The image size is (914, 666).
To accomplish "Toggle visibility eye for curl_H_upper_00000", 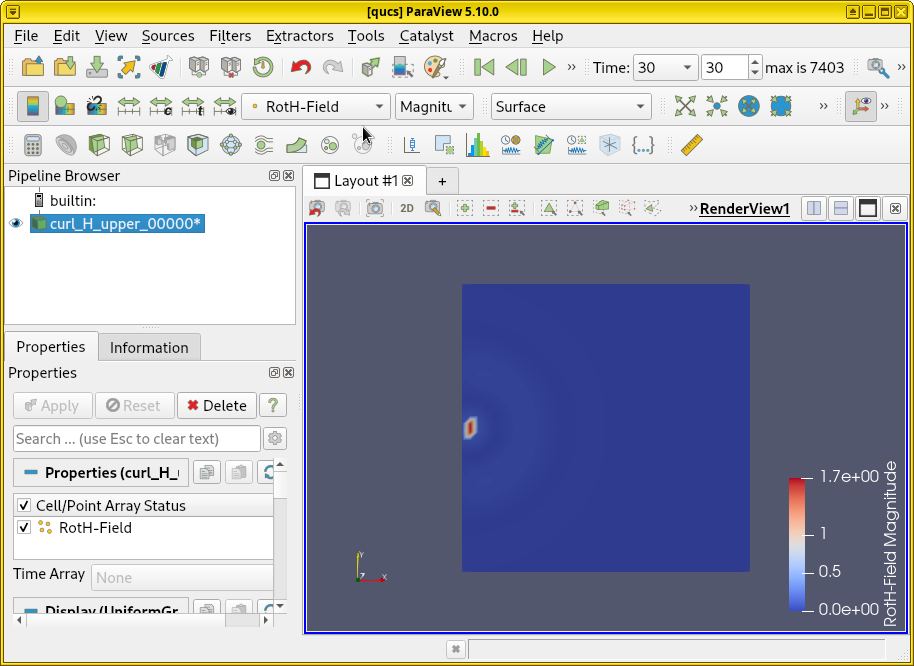I will tap(16, 224).
